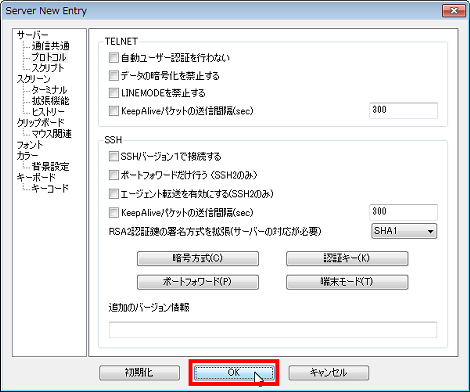Select サーバー in the settings tree

point(33,35)
